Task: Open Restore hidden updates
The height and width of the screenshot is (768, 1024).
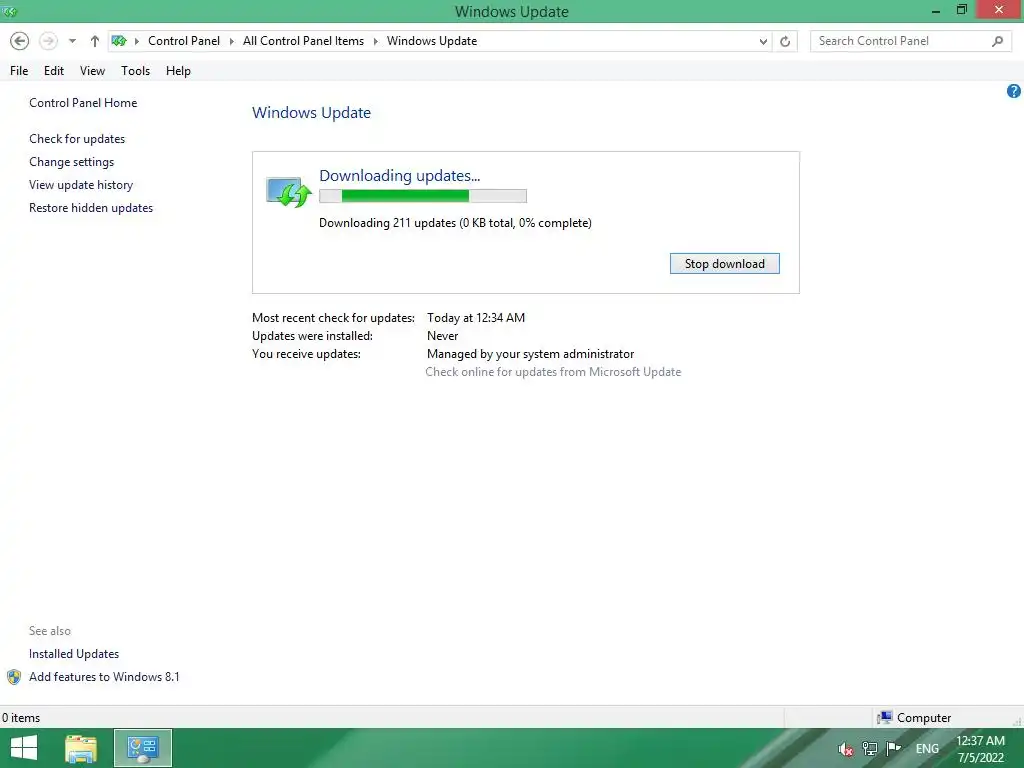Action: point(91,208)
